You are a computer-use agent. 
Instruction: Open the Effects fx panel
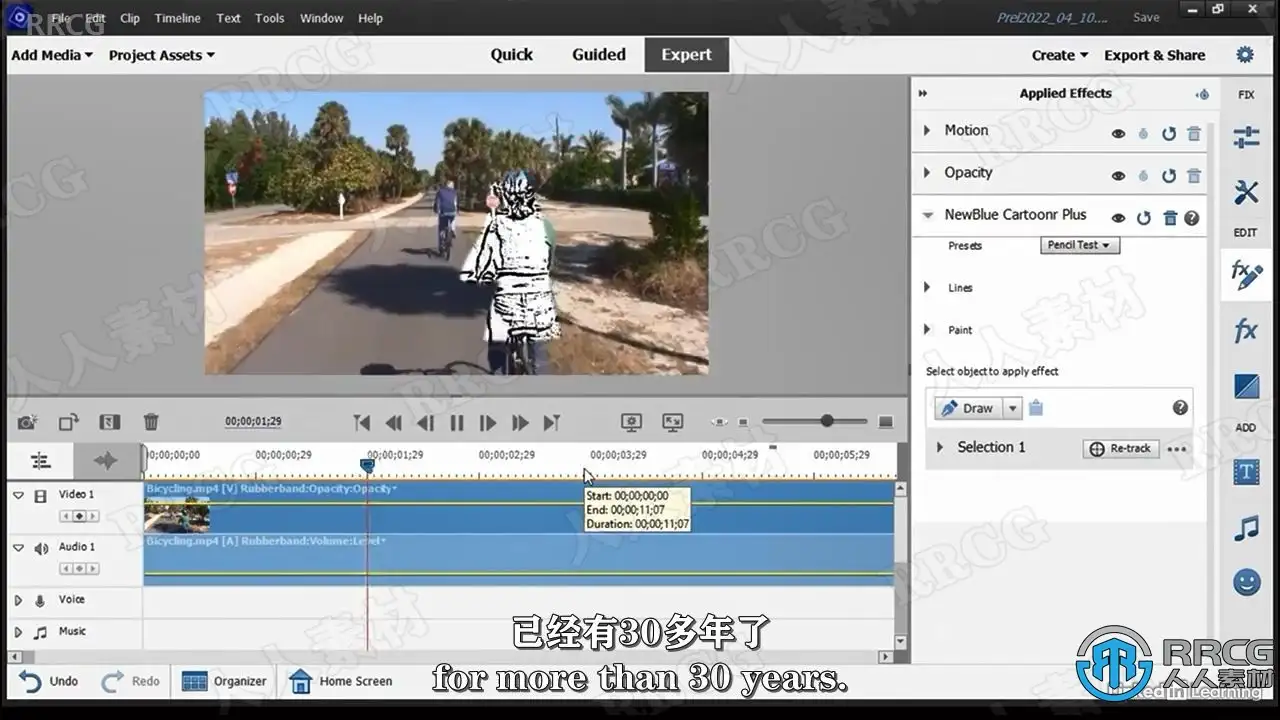point(1246,330)
